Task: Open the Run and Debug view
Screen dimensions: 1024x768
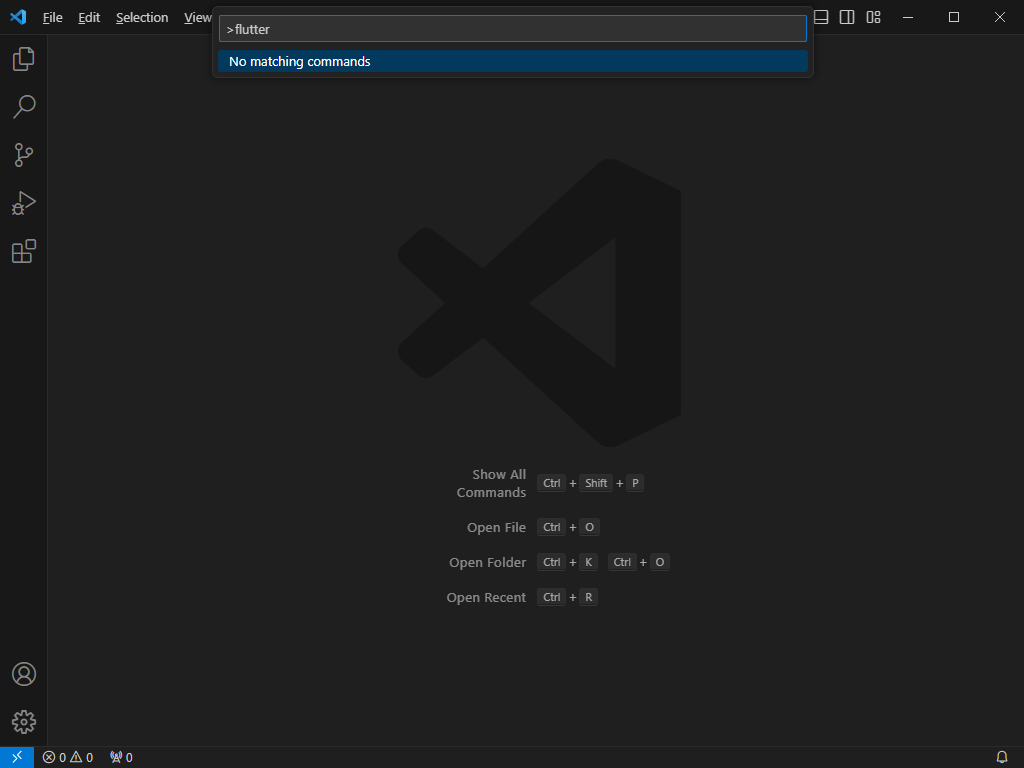Action: click(x=24, y=203)
